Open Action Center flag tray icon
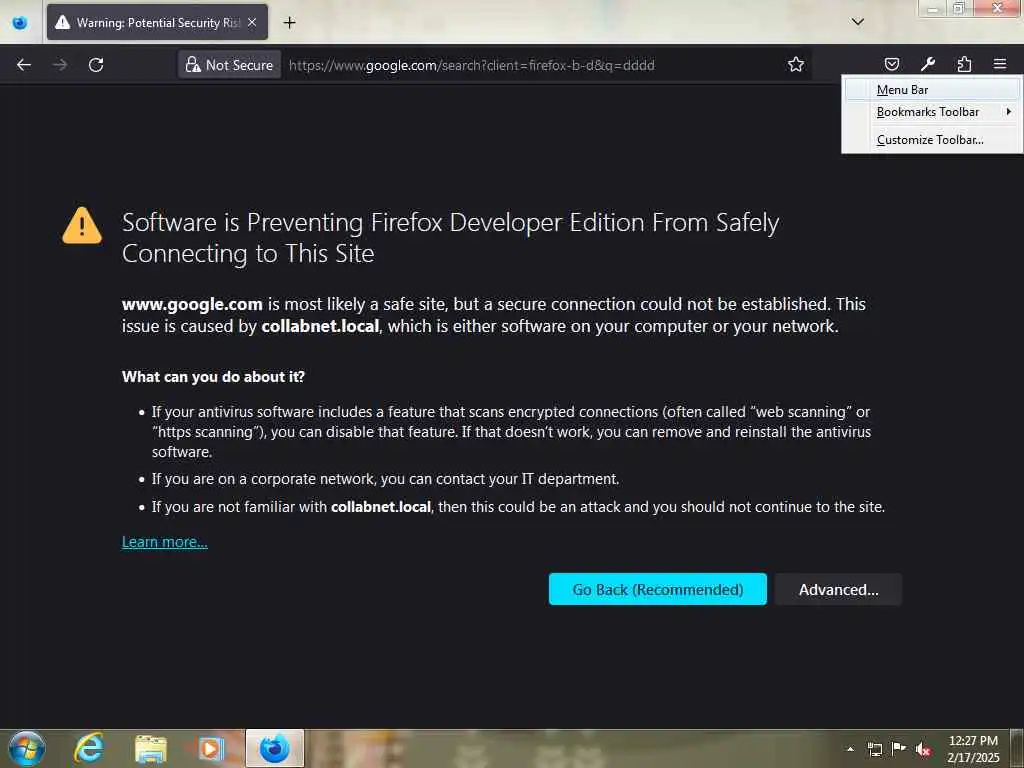Viewport: 1024px width, 768px height. click(x=899, y=748)
